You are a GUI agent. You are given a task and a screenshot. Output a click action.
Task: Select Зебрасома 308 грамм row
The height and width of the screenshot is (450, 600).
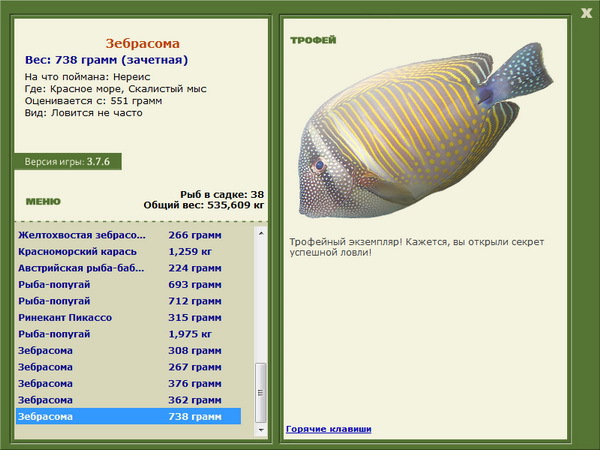point(129,351)
